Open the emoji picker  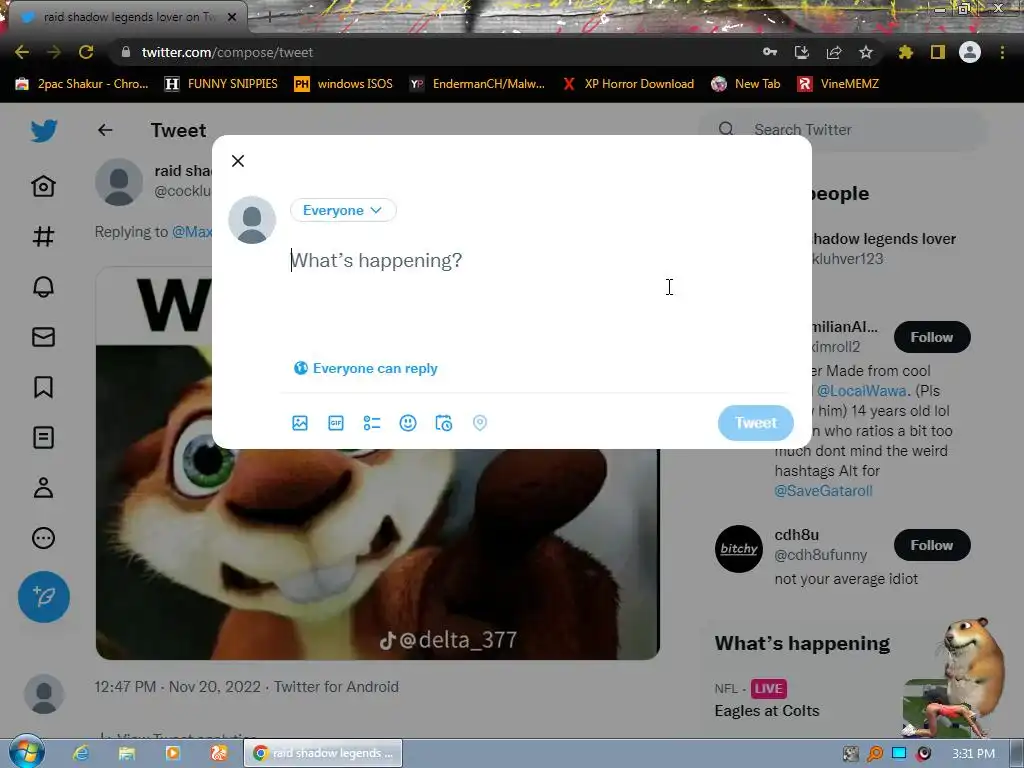click(x=408, y=423)
